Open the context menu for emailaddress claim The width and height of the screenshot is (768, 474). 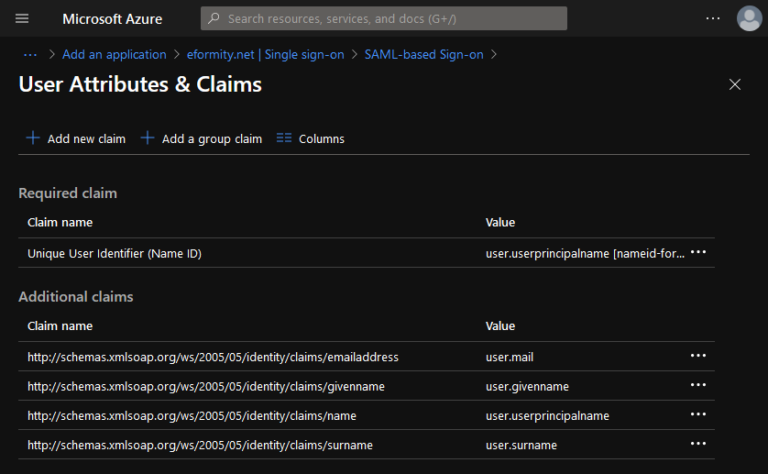pos(698,356)
